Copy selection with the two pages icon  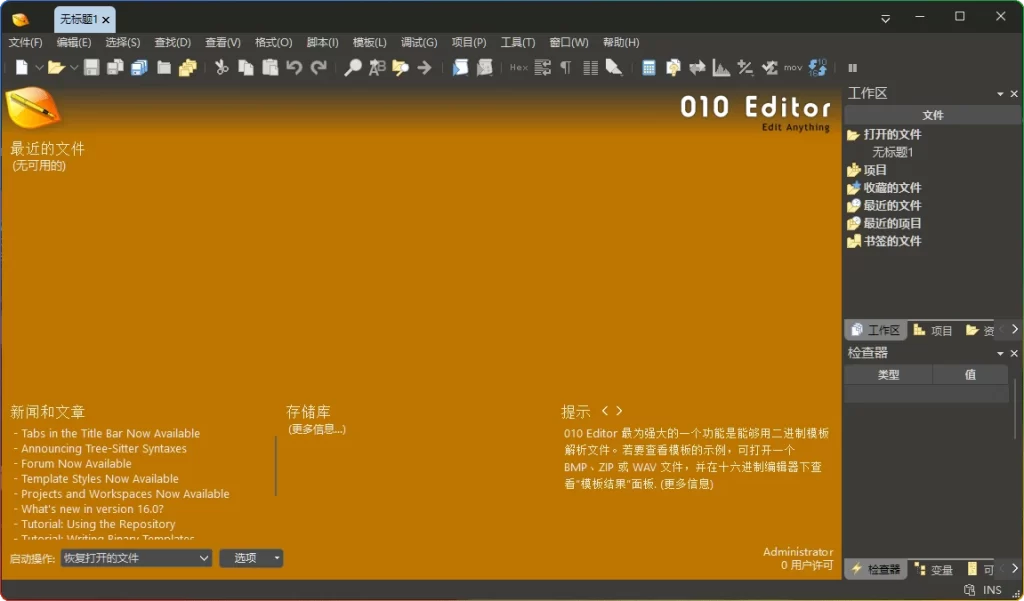pos(246,67)
